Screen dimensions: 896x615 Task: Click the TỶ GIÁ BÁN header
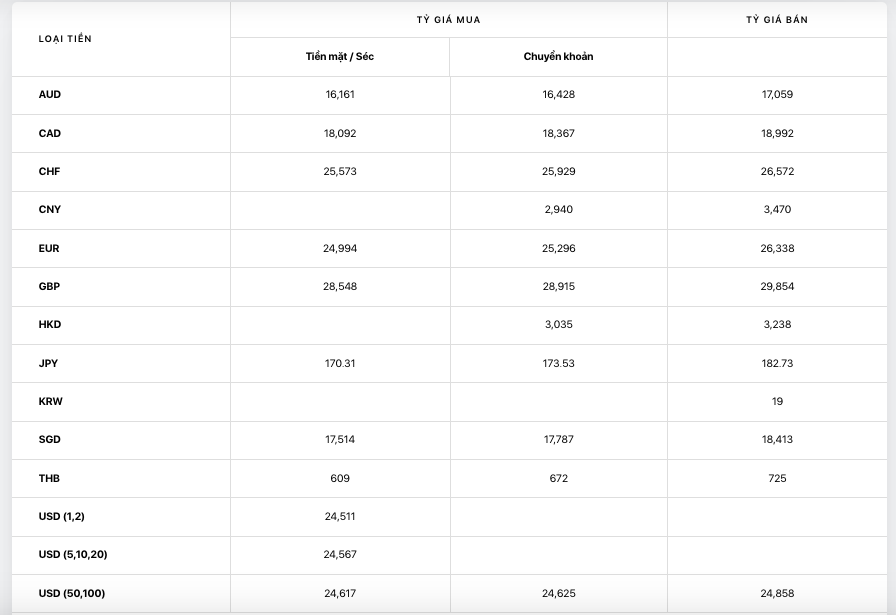coord(777,20)
